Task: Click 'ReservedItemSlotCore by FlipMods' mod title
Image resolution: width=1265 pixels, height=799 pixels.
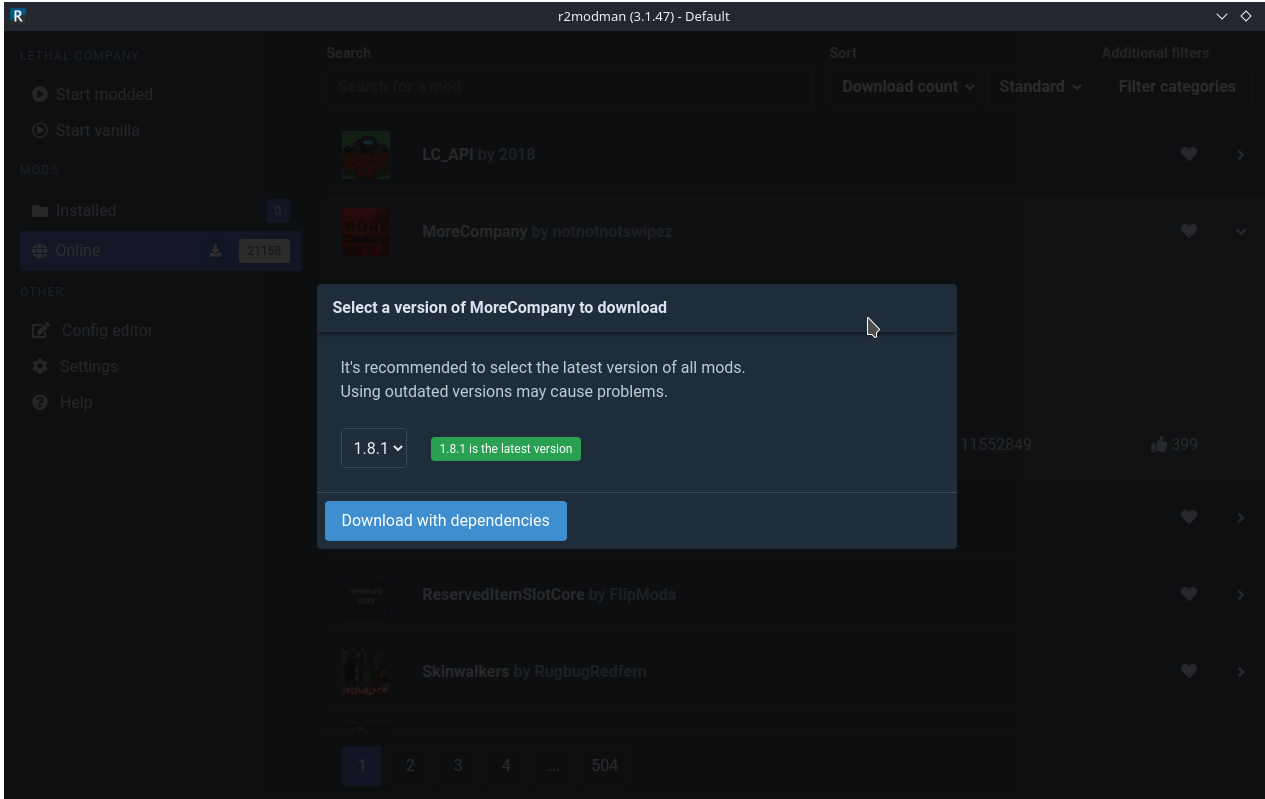Action: [549, 595]
